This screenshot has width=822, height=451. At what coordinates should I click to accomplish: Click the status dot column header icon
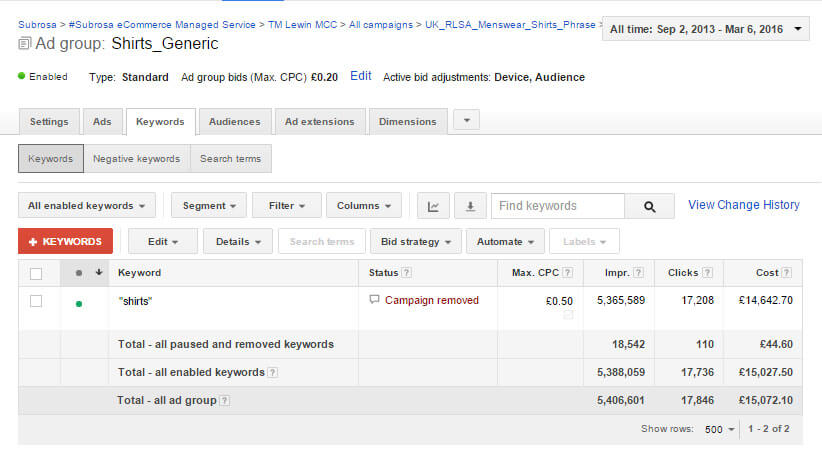click(79, 273)
